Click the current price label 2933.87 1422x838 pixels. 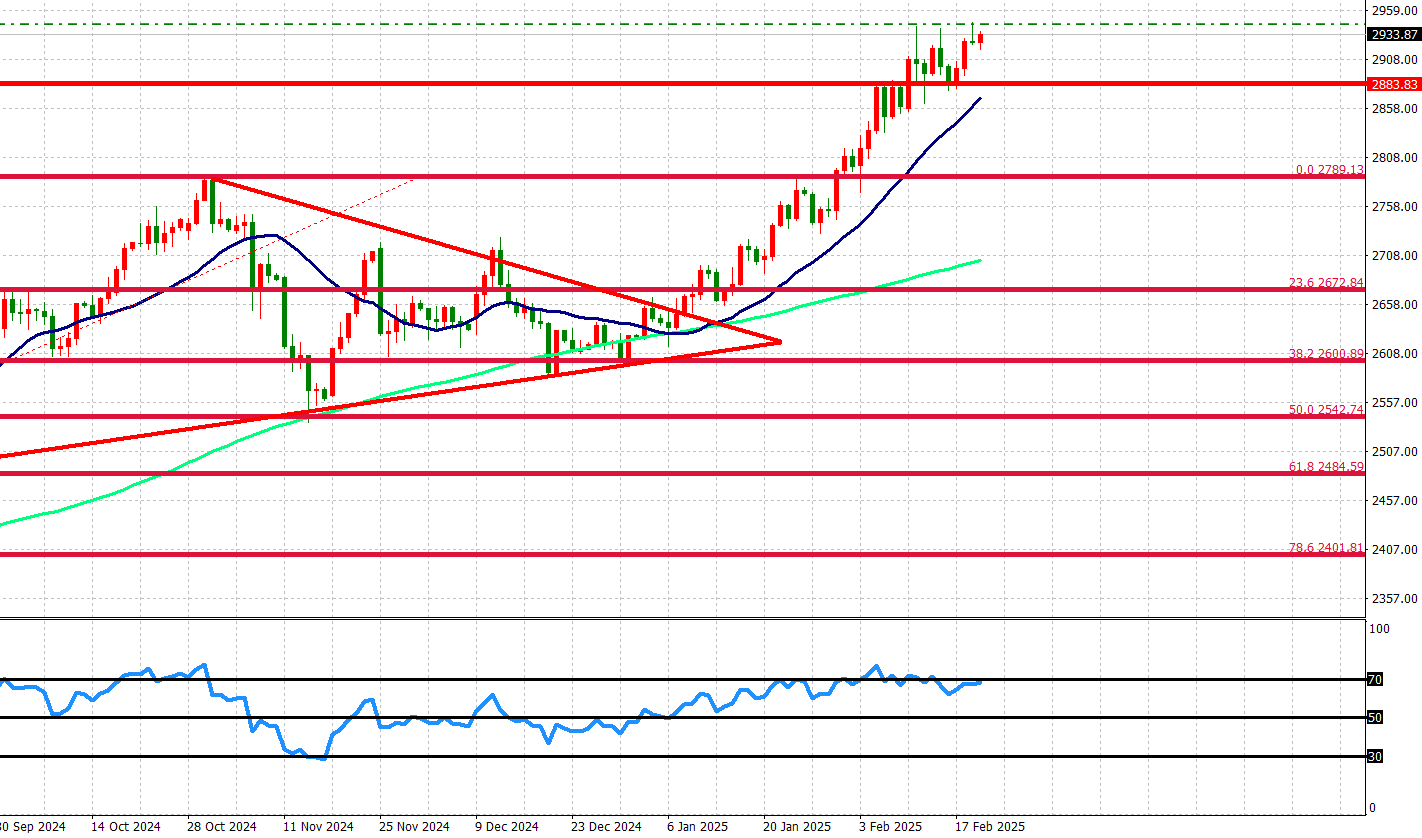(x=1394, y=34)
